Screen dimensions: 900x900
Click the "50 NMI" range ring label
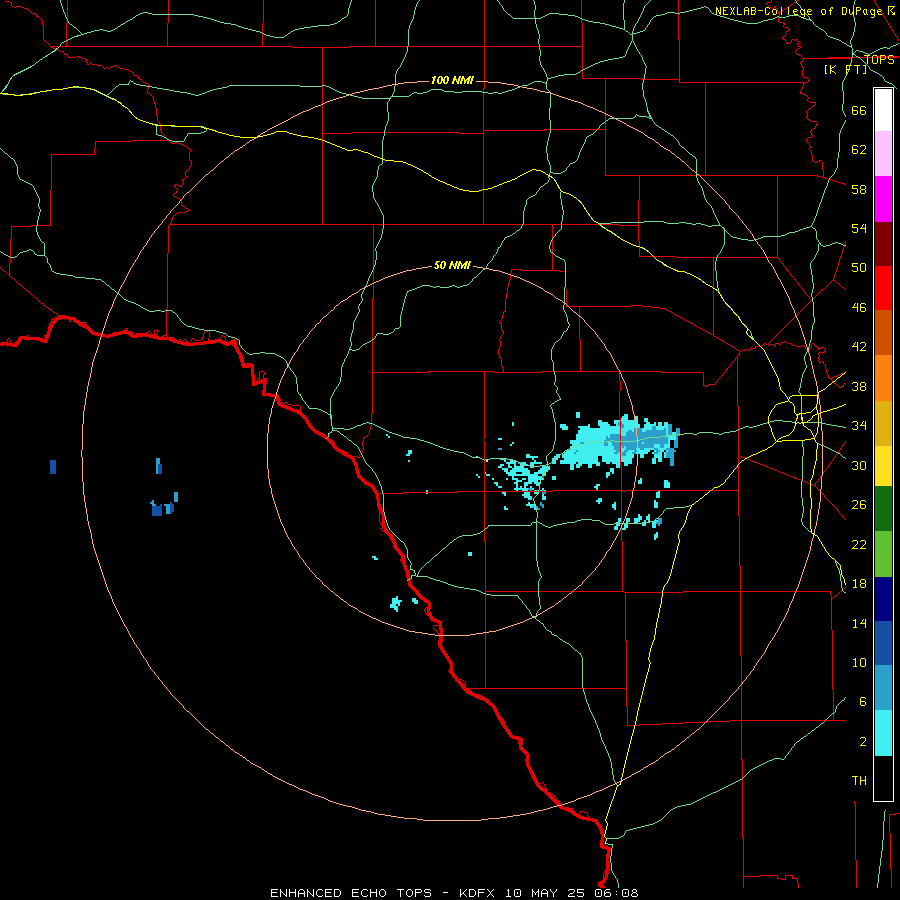452,265
